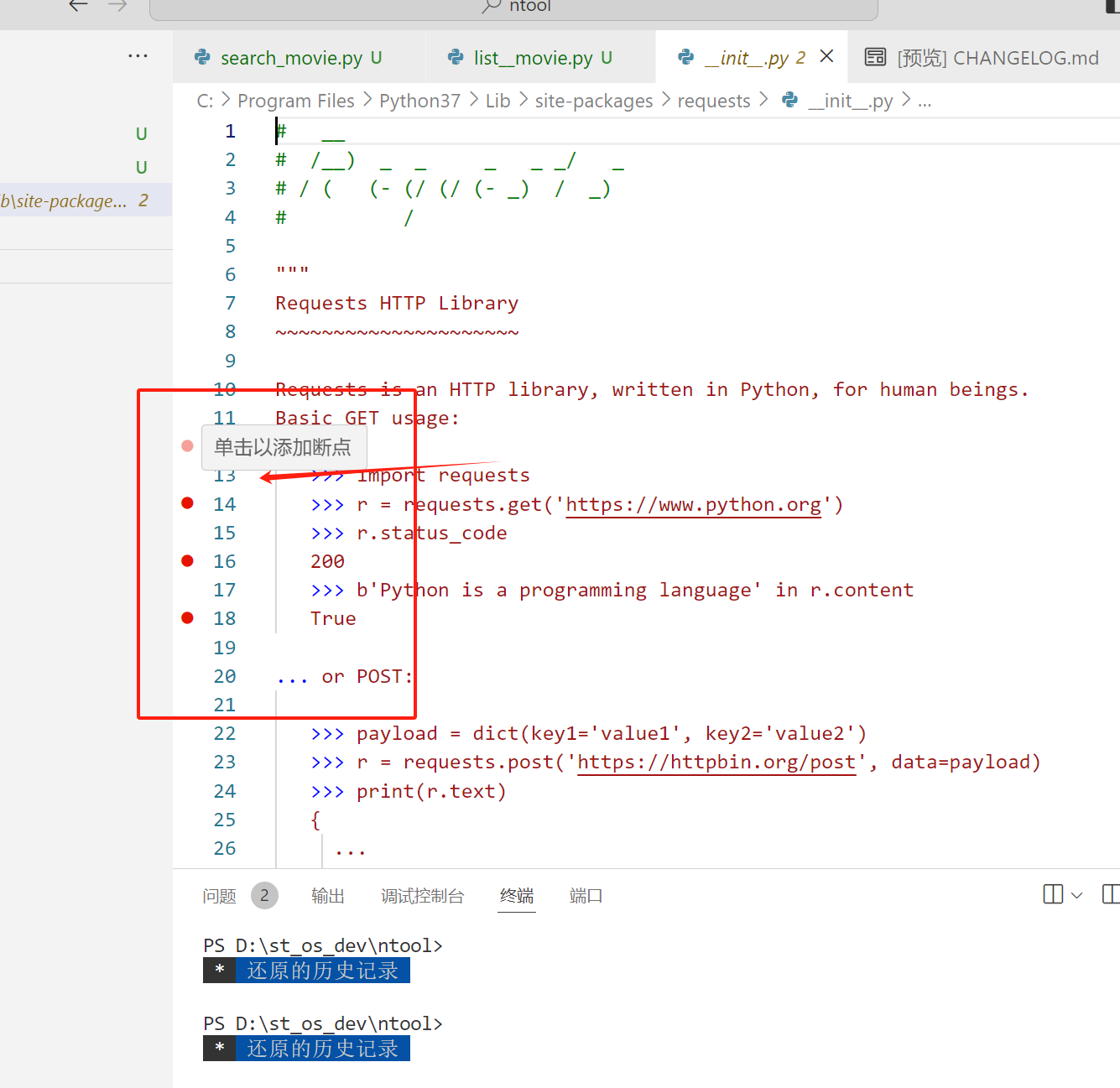Click the breadcrumb trailing ellipsis
Viewport: 1120px width, 1088px height.
coord(925,102)
